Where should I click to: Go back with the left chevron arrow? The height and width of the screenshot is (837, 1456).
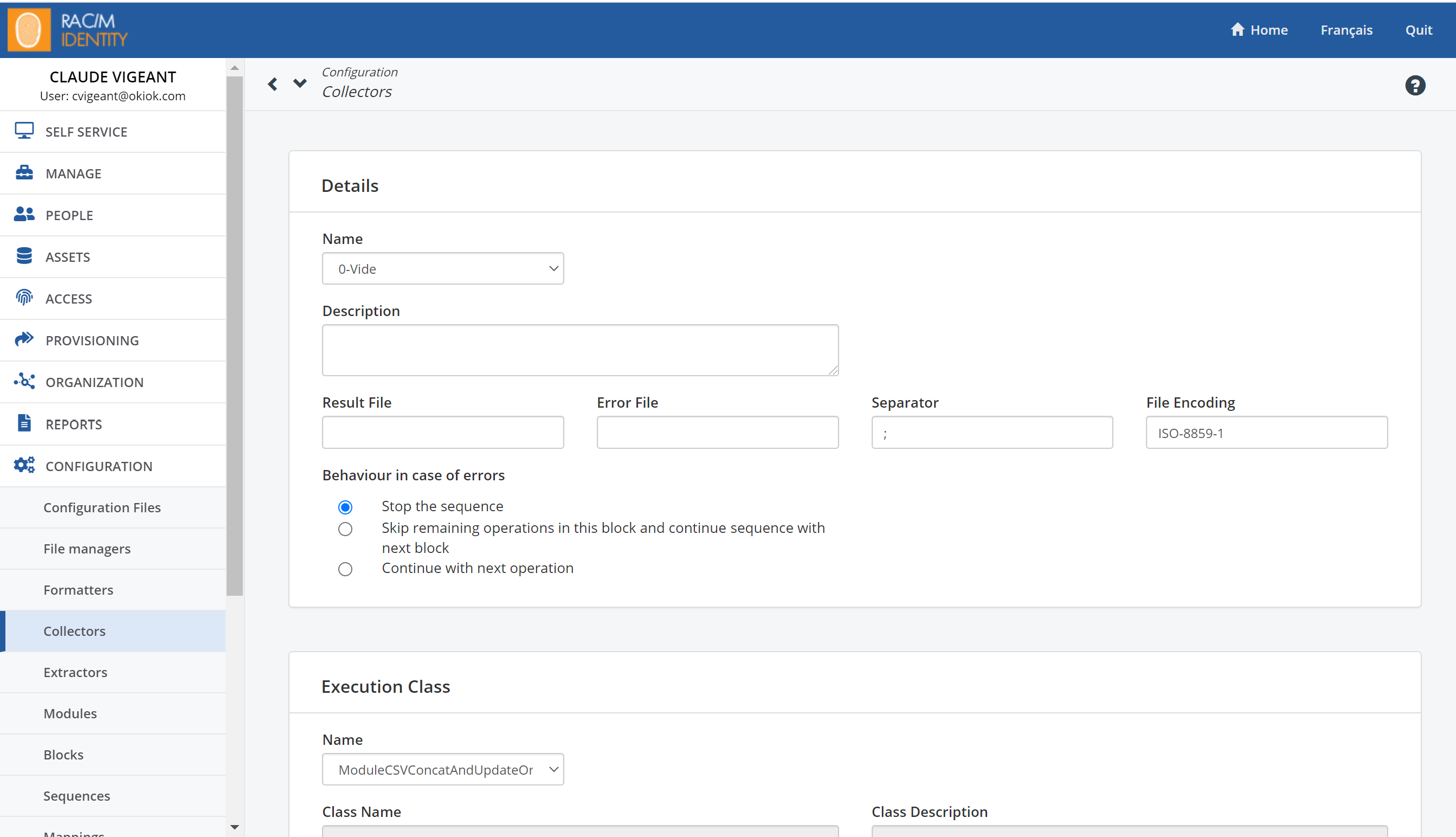click(273, 85)
